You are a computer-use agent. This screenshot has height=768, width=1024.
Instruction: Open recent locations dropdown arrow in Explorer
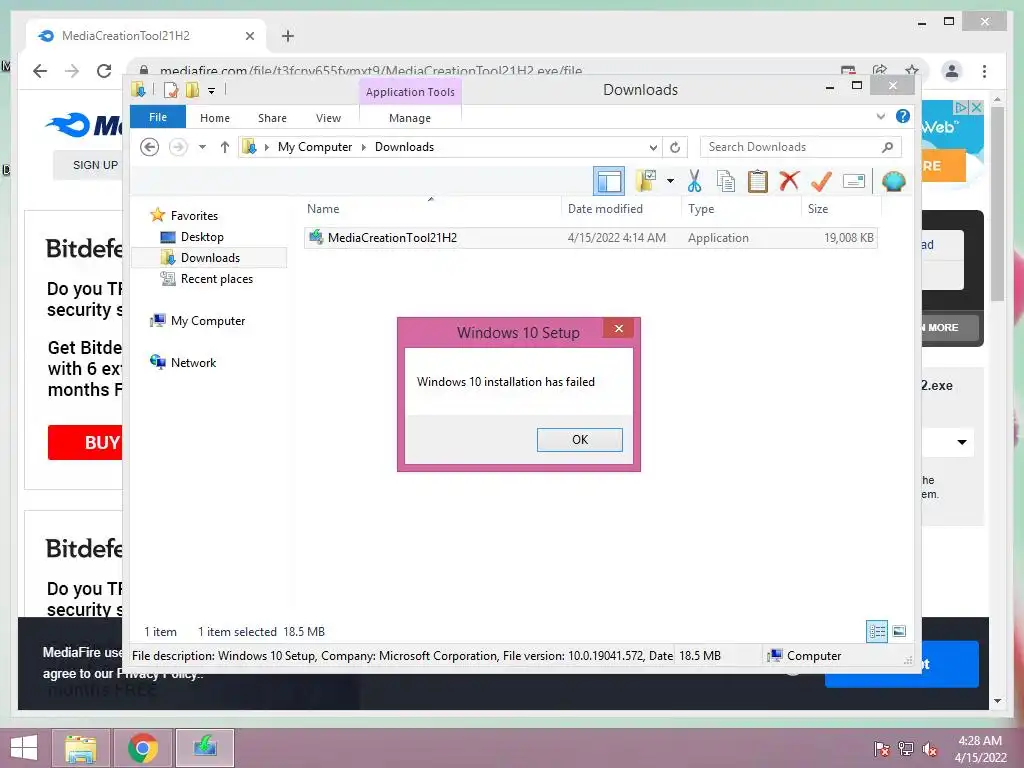pos(202,147)
